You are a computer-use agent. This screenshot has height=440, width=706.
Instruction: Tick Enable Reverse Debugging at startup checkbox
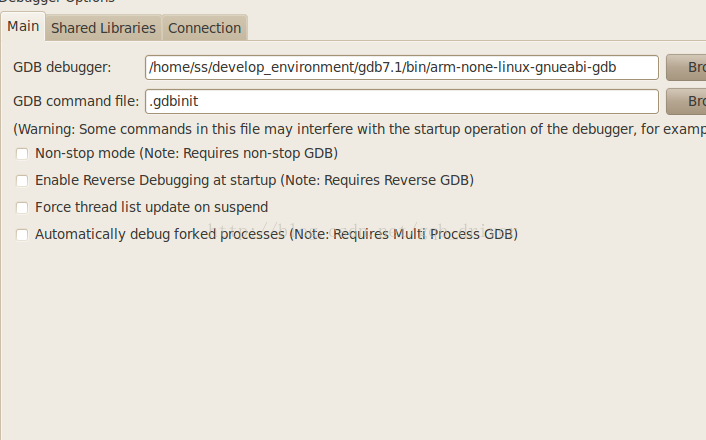tap(22, 181)
